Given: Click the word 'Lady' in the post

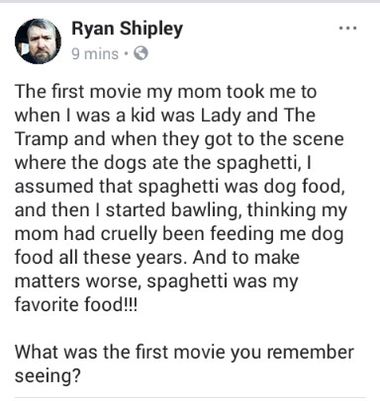Looking at the screenshot, I should click(220, 116).
